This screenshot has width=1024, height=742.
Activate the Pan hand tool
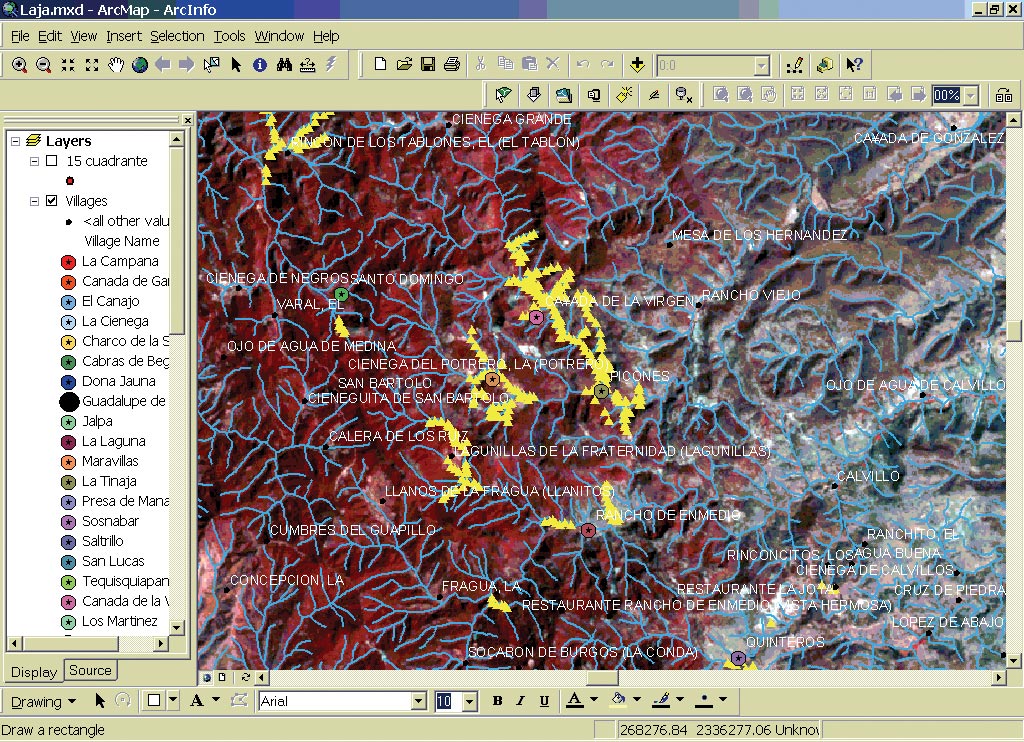pyautogui.click(x=116, y=65)
